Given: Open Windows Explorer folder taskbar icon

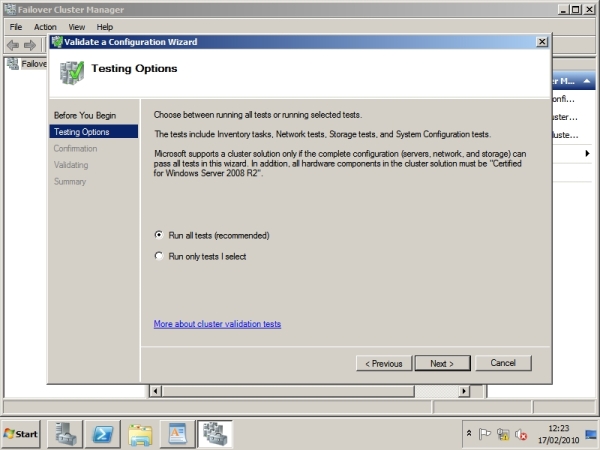Looking at the screenshot, I should 140,434.
